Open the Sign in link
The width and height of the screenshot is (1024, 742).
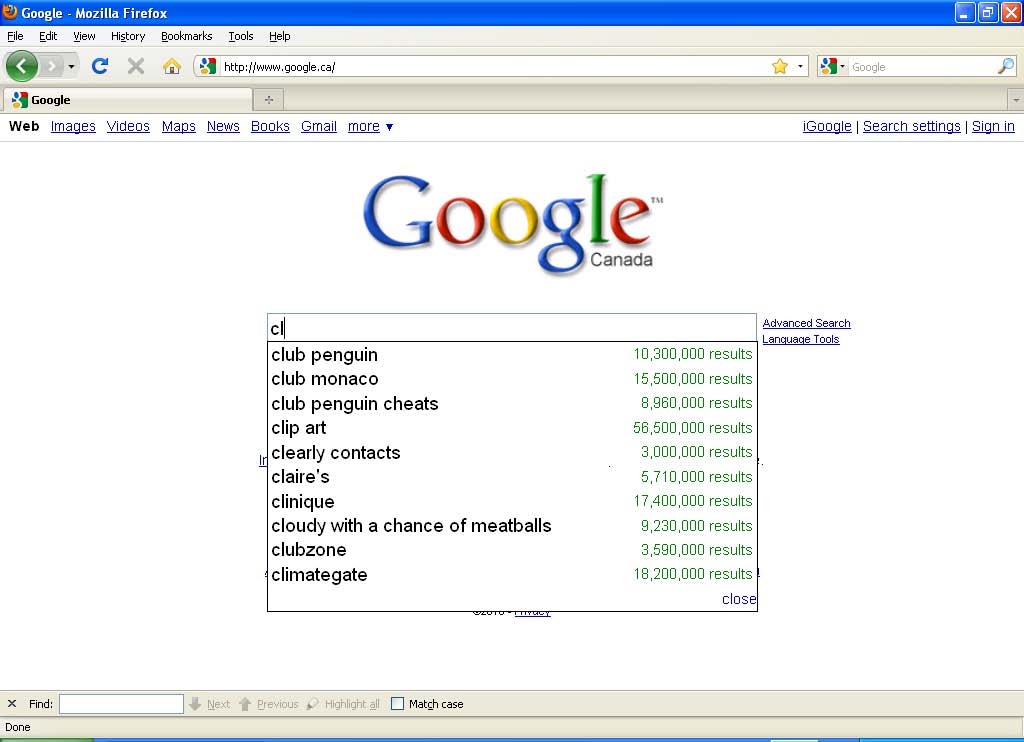point(992,127)
